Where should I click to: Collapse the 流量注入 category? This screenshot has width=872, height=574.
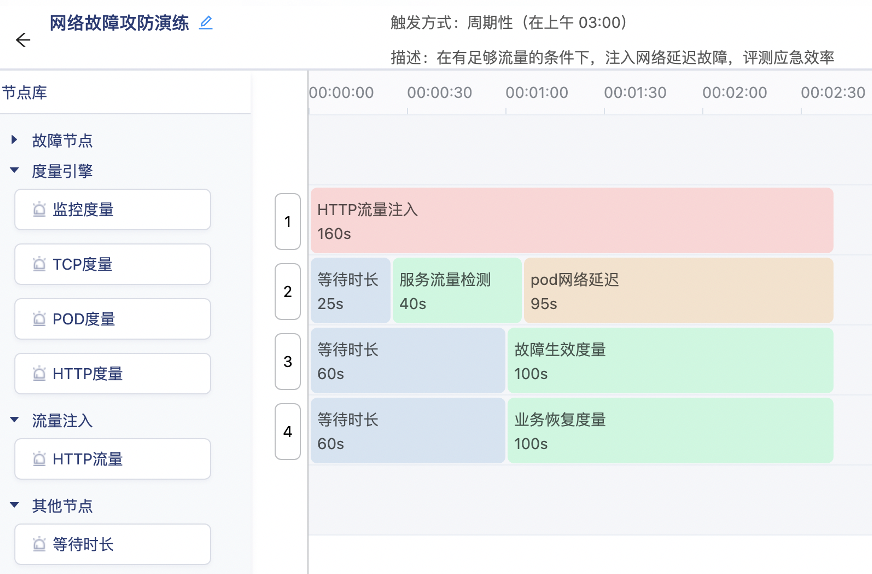tap(15, 421)
